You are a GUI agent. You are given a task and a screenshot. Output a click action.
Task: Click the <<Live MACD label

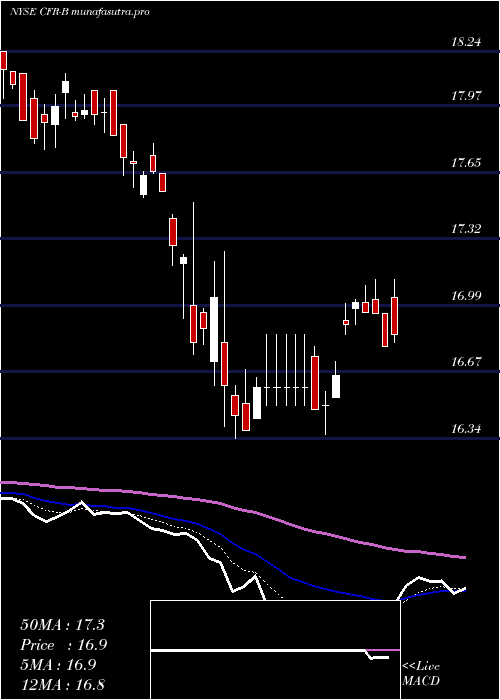[x=421, y=674]
